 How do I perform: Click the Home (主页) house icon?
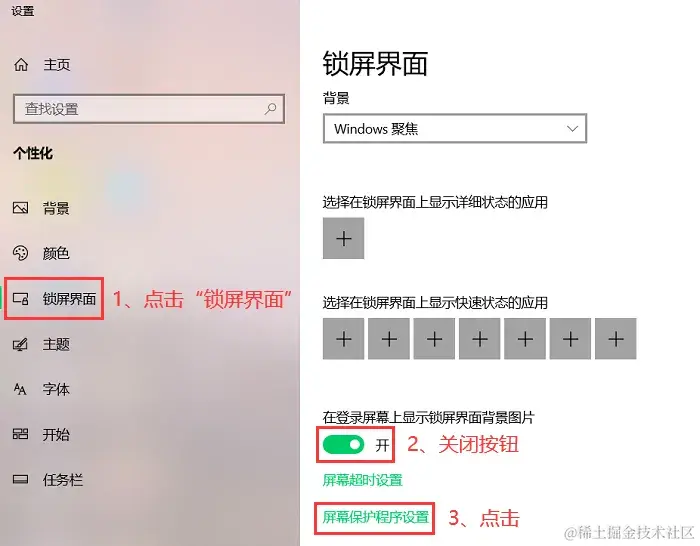click(21, 65)
